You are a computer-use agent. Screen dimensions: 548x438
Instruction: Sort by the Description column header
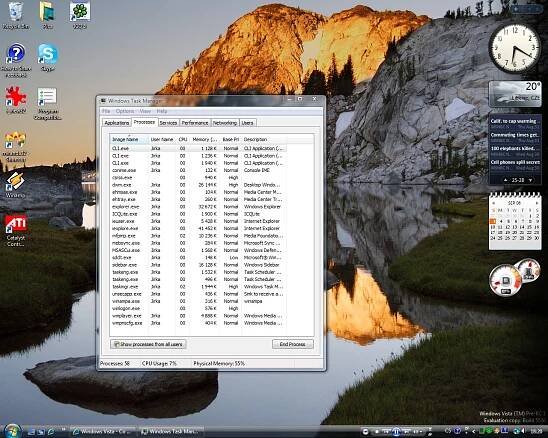point(264,139)
